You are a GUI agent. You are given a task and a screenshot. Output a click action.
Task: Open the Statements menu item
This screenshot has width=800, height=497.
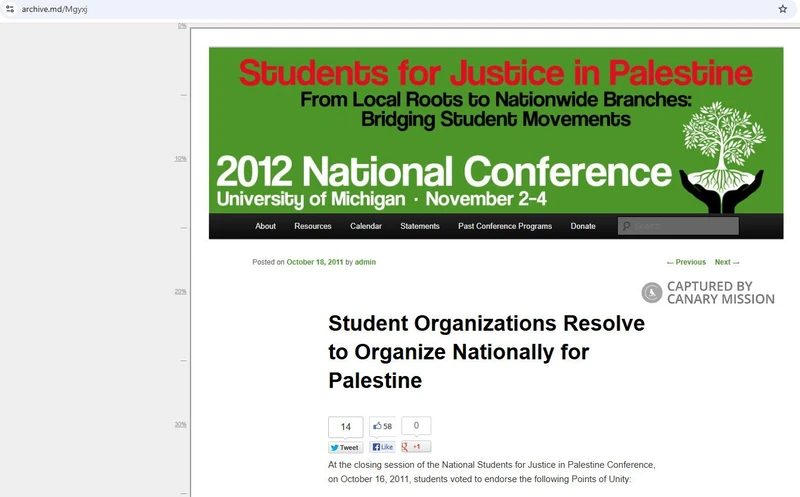(420, 226)
